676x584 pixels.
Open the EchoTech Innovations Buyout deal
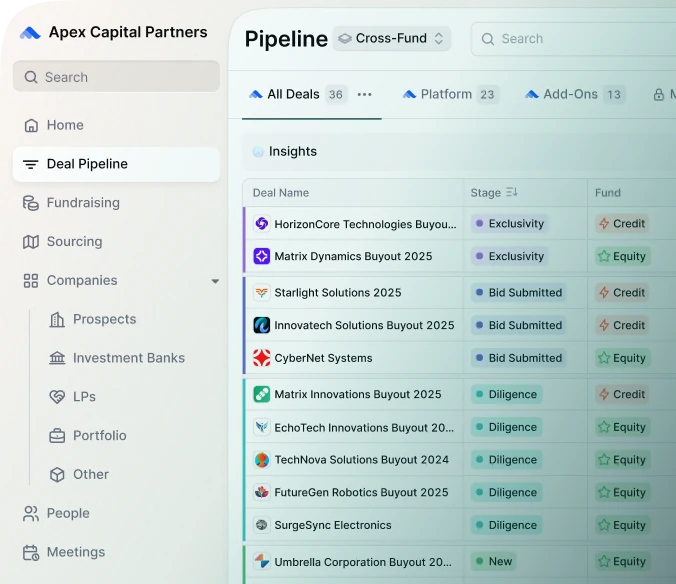(364, 427)
